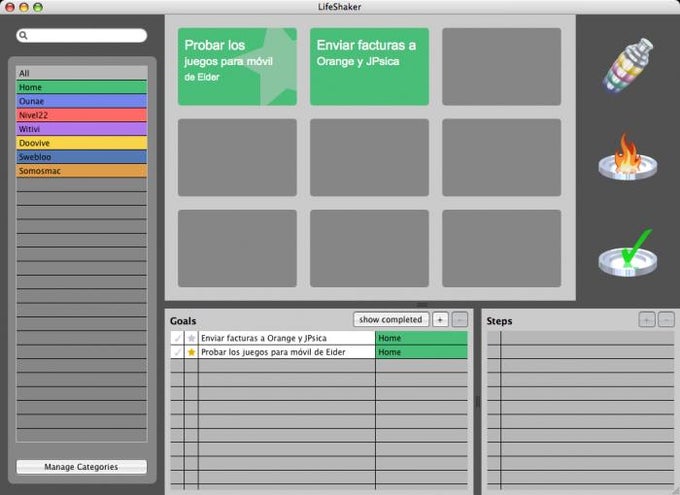Viewport: 680px width, 495px height.
Task: Focus the search field
Action: [82, 36]
